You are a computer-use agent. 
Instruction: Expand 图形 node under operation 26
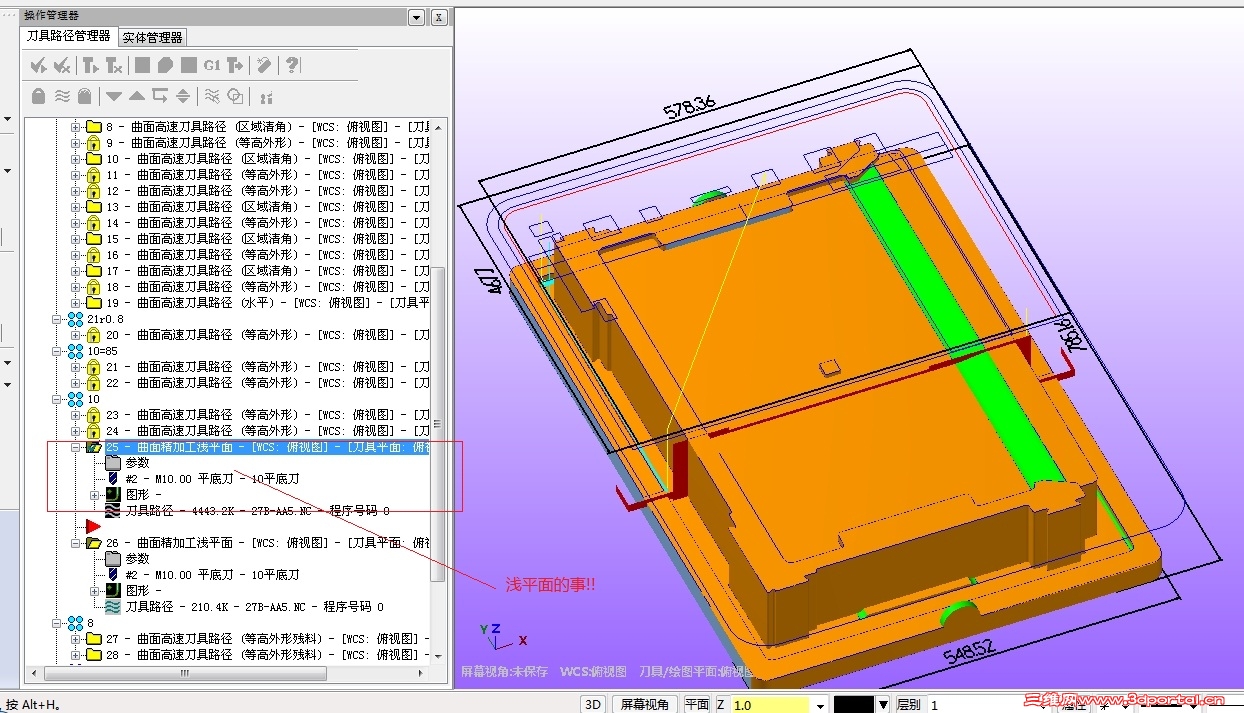pos(95,591)
